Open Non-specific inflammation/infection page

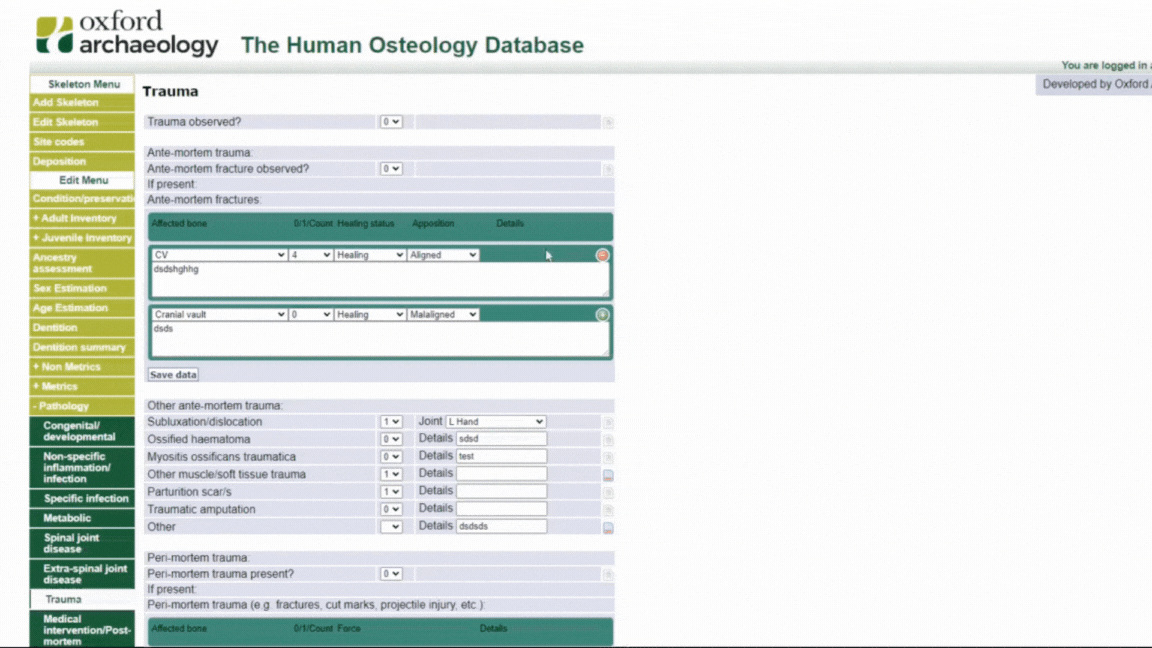point(82,467)
